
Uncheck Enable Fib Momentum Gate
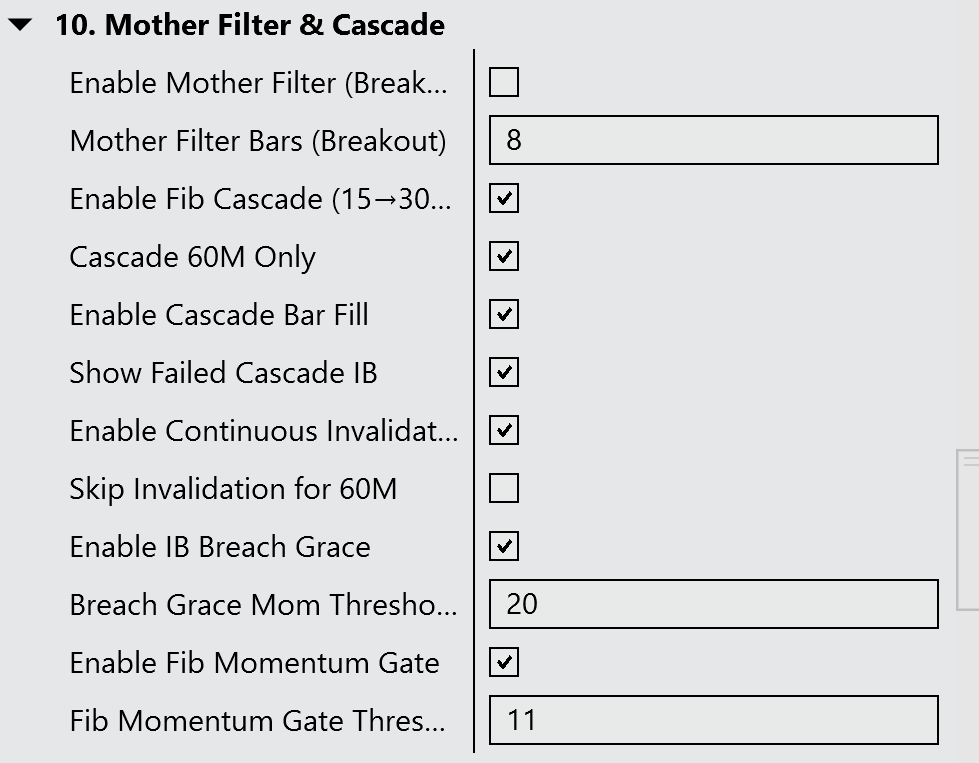(x=504, y=662)
